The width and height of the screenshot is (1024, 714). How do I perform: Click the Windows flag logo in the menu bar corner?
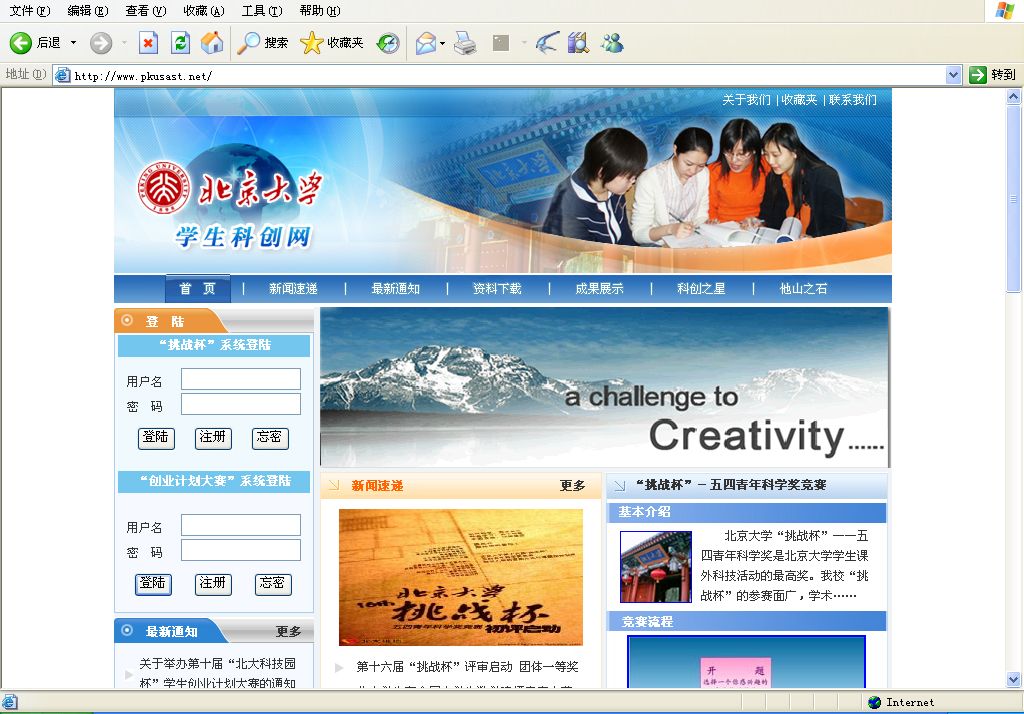[x=1004, y=10]
